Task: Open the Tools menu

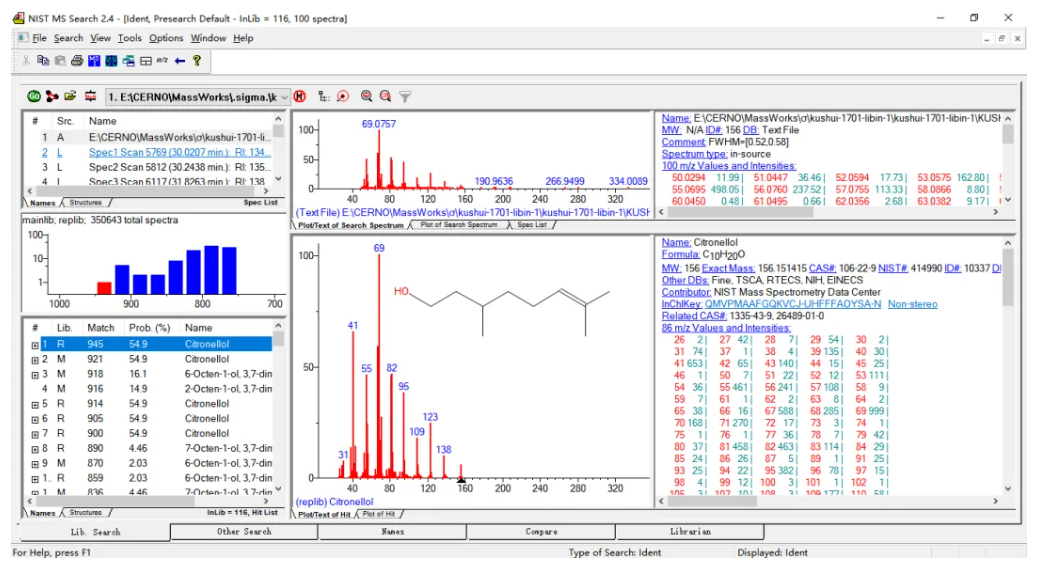Action: (129, 38)
